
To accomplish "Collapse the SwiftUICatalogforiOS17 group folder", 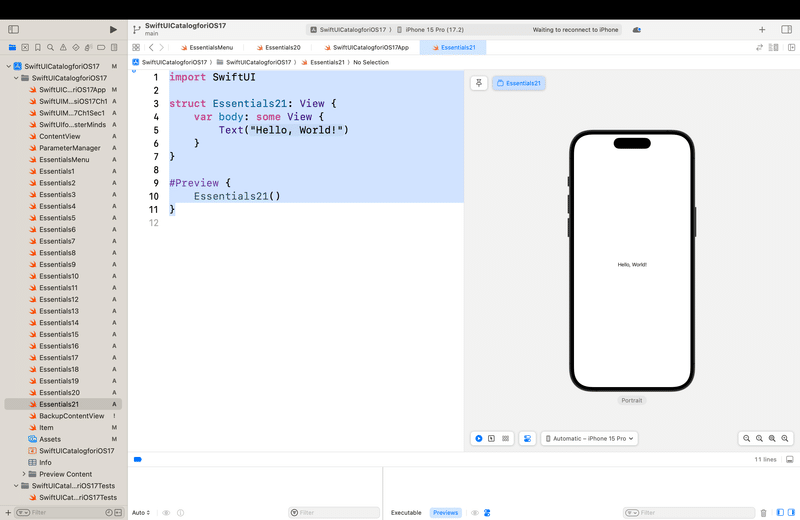I will pyautogui.click(x=16, y=78).
